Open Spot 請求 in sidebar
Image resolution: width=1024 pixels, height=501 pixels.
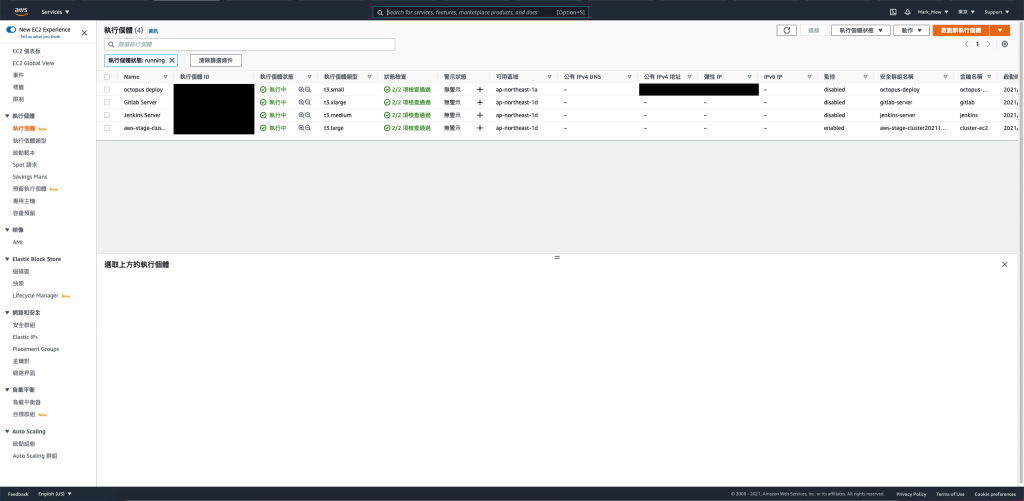pos(25,165)
